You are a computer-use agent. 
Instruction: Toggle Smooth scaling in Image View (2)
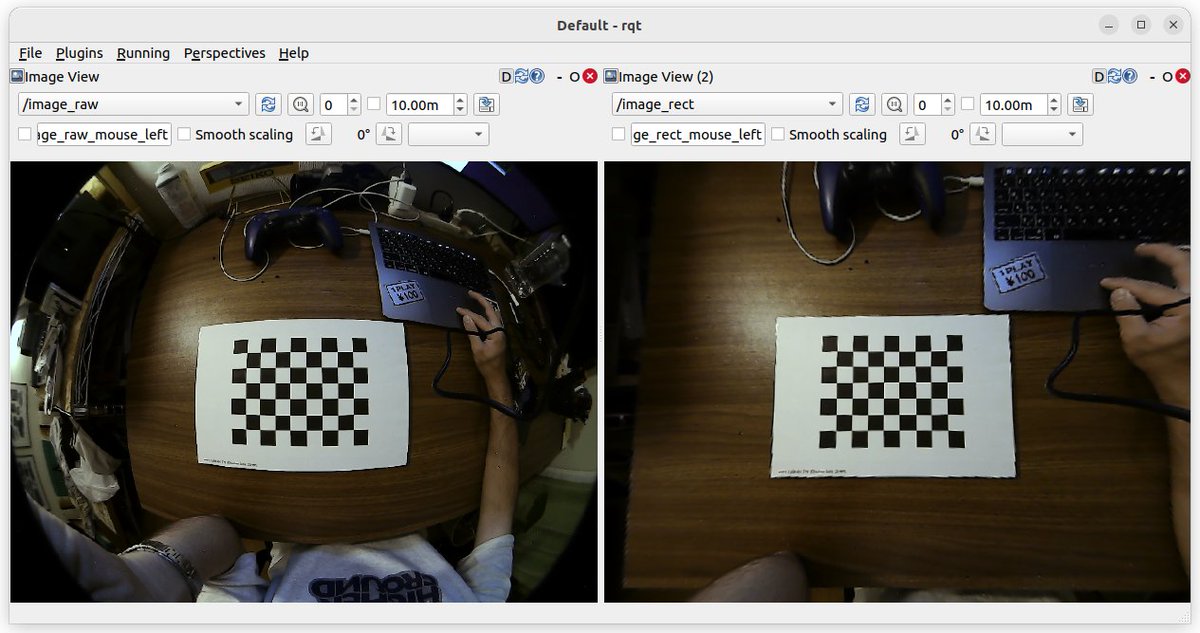coord(779,134)
